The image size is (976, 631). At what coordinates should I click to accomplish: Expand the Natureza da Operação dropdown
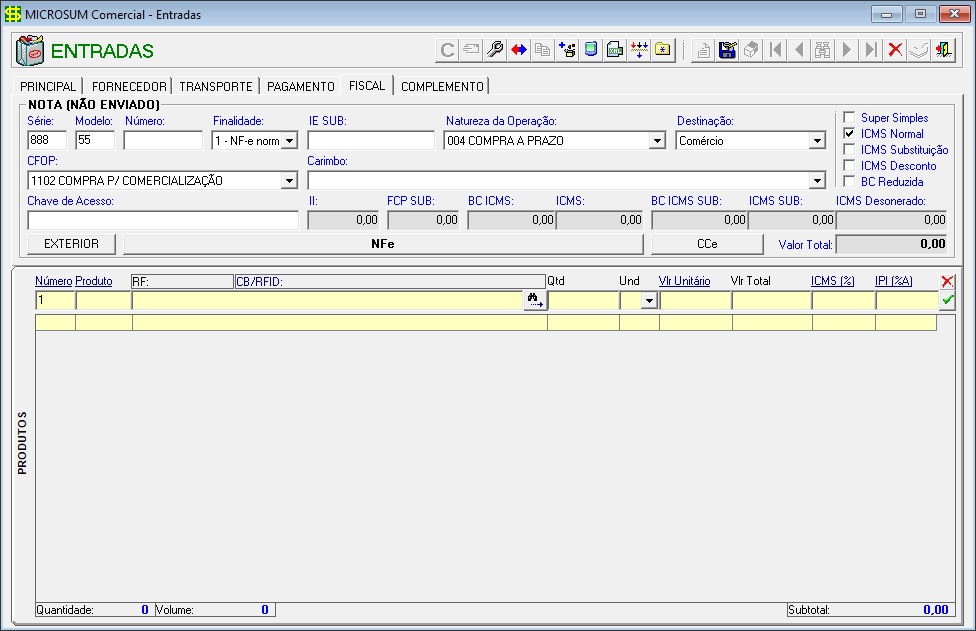point(657,141)
